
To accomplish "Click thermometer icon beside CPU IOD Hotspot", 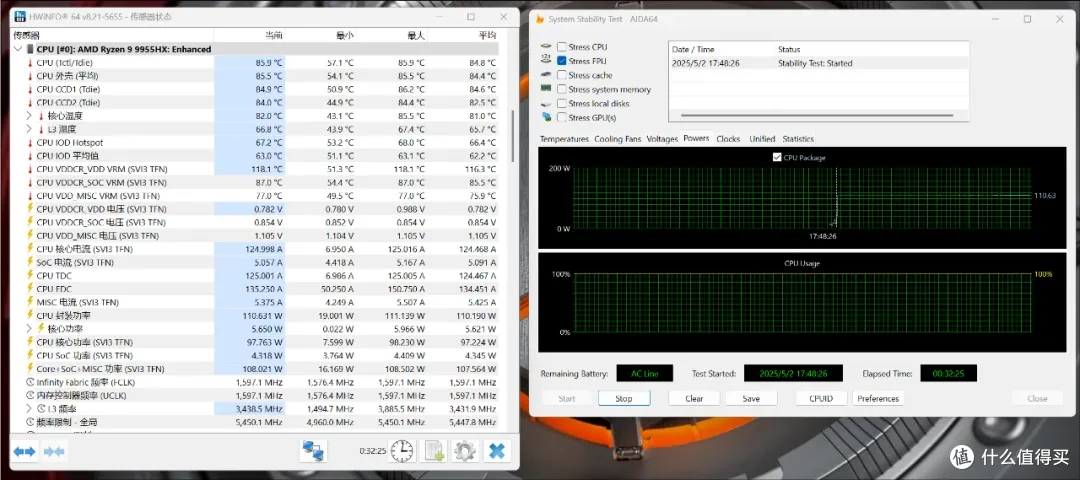I will 30,143.
